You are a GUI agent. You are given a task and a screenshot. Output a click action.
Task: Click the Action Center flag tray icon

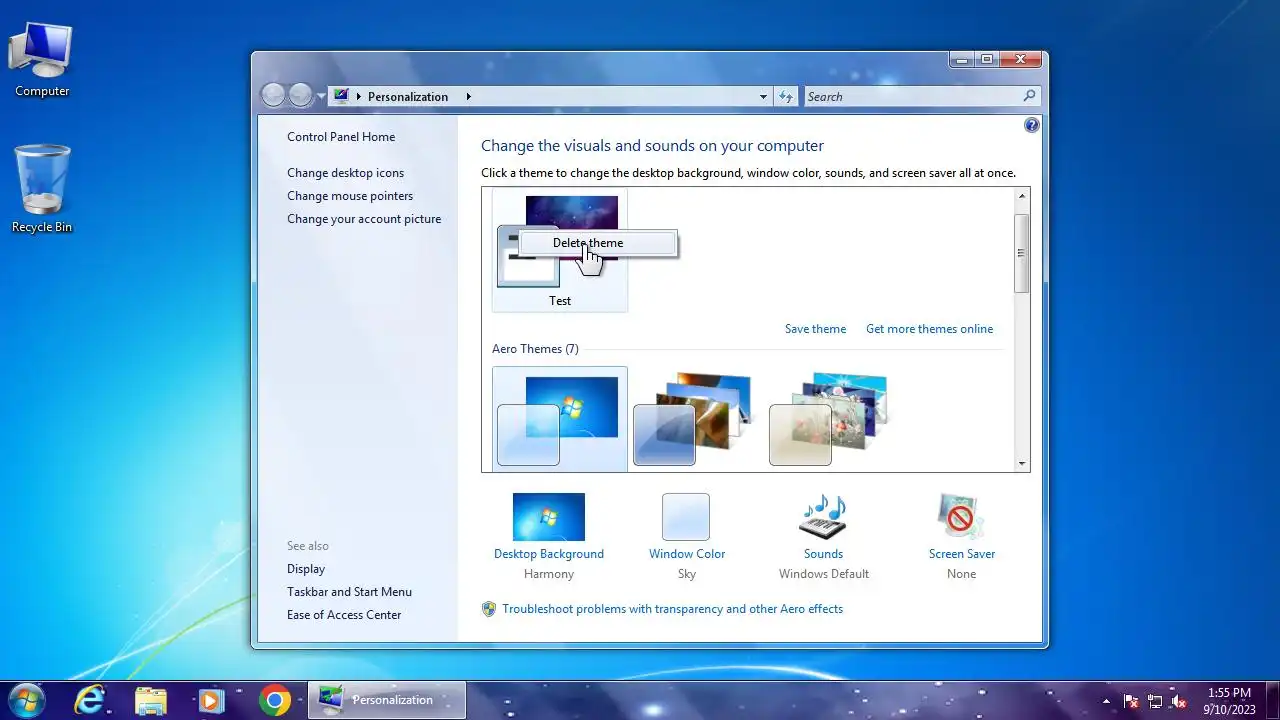(x=1131, y=701)
